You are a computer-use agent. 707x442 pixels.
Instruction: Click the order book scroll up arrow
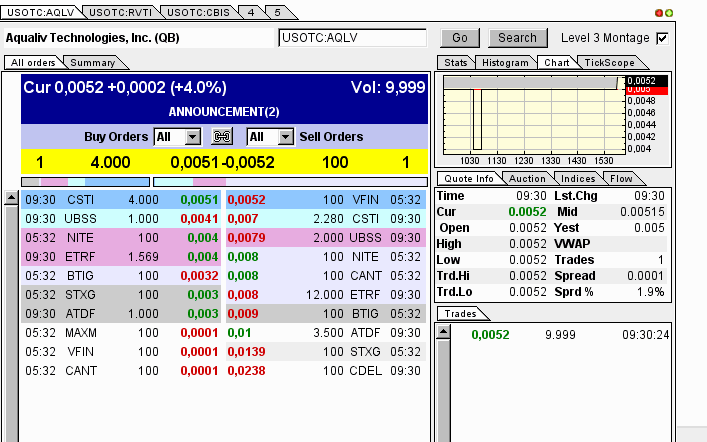click(11, 198)
